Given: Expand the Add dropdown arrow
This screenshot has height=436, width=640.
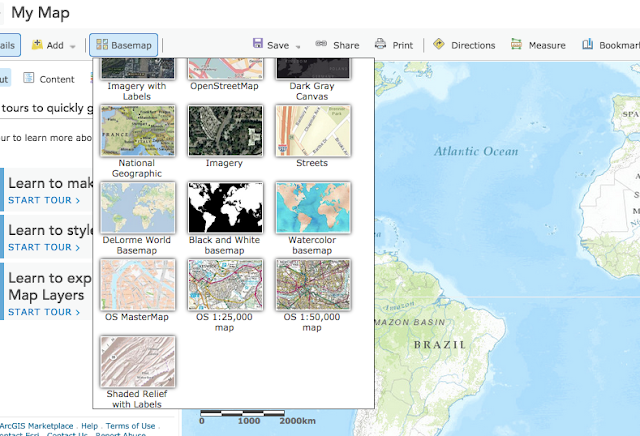Looking at the screenshot, I should [x=73, y=47].
